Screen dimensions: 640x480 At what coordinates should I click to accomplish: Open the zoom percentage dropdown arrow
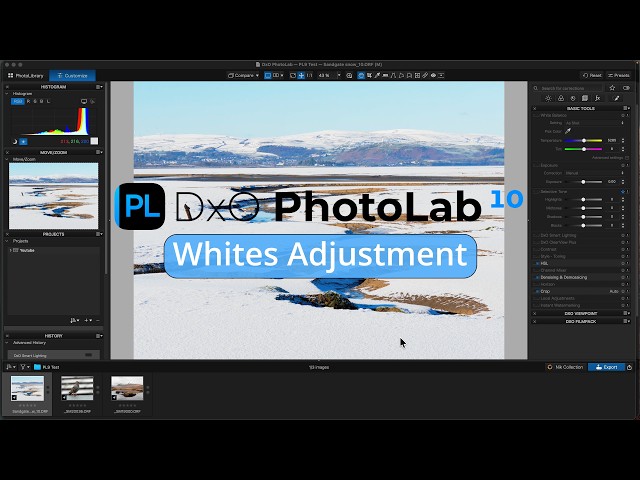point(338,76)
